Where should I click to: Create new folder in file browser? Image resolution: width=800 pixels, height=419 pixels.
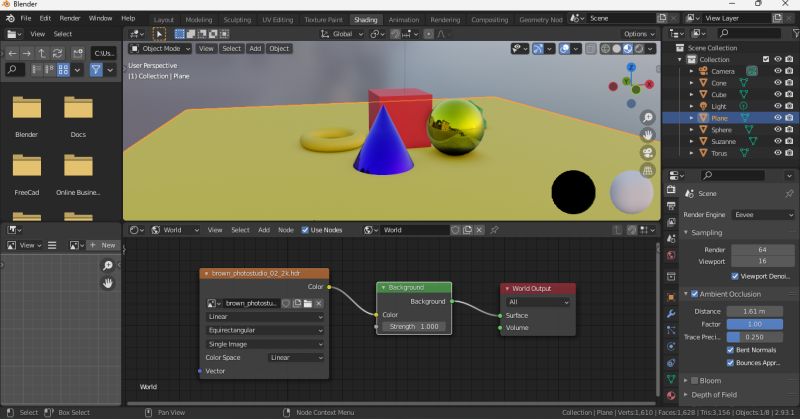click(78, 53)
